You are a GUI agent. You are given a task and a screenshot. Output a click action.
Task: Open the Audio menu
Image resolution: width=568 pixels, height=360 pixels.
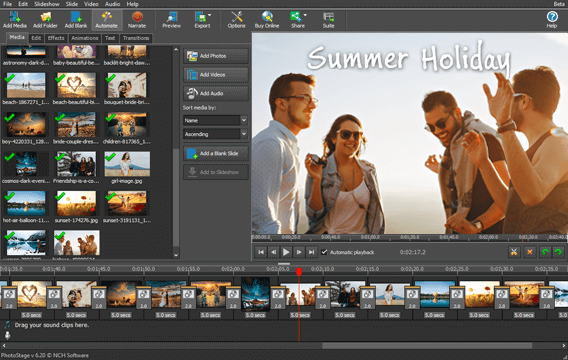(x=112, y=4)
